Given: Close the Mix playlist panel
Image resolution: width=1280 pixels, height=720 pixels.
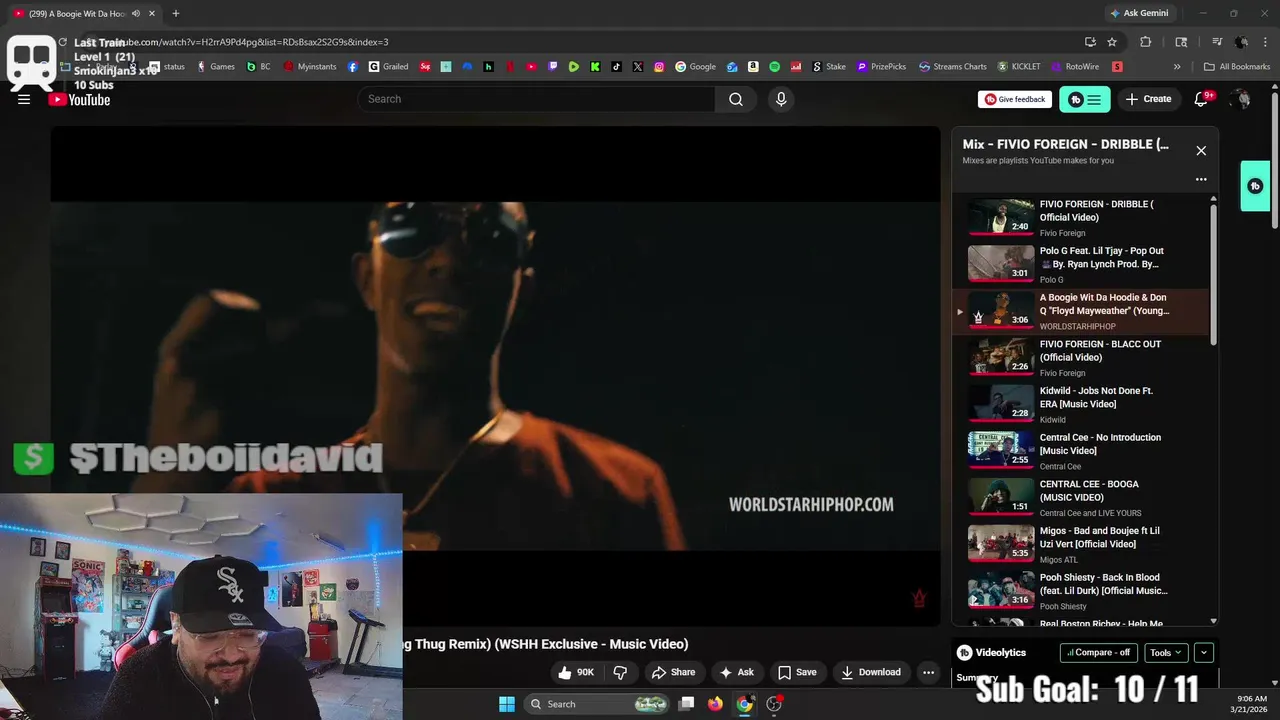Looking at the screenshot, I should (1201, 150).
